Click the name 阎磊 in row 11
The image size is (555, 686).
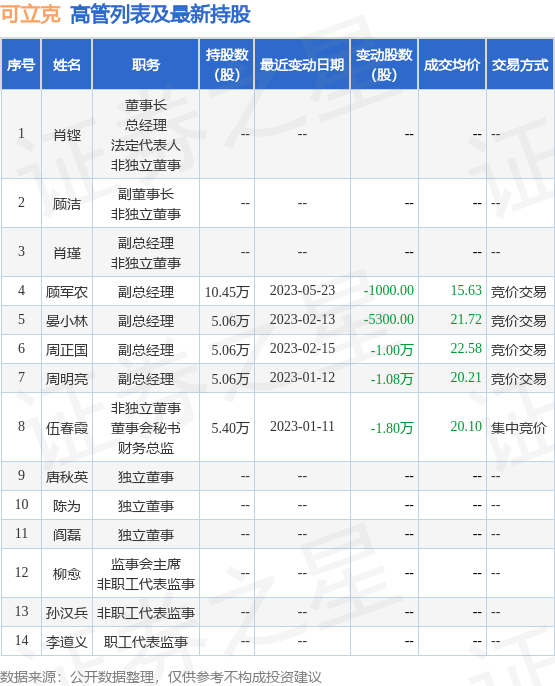pos(67,535)
